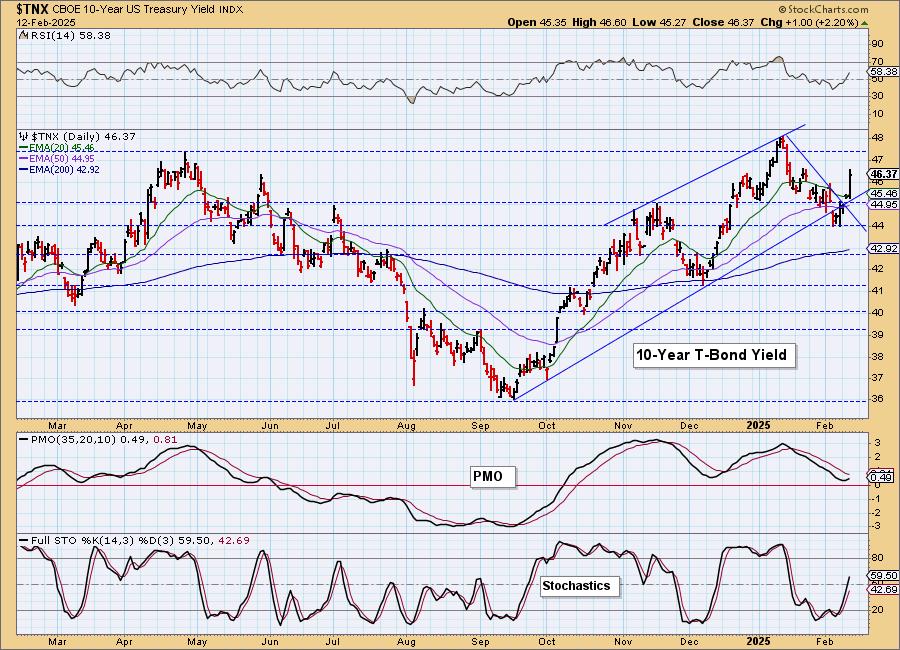Screen dimensions: 900x650
Task: Click the 0.49 PMO value tag on axis
Action: [882, 477]
